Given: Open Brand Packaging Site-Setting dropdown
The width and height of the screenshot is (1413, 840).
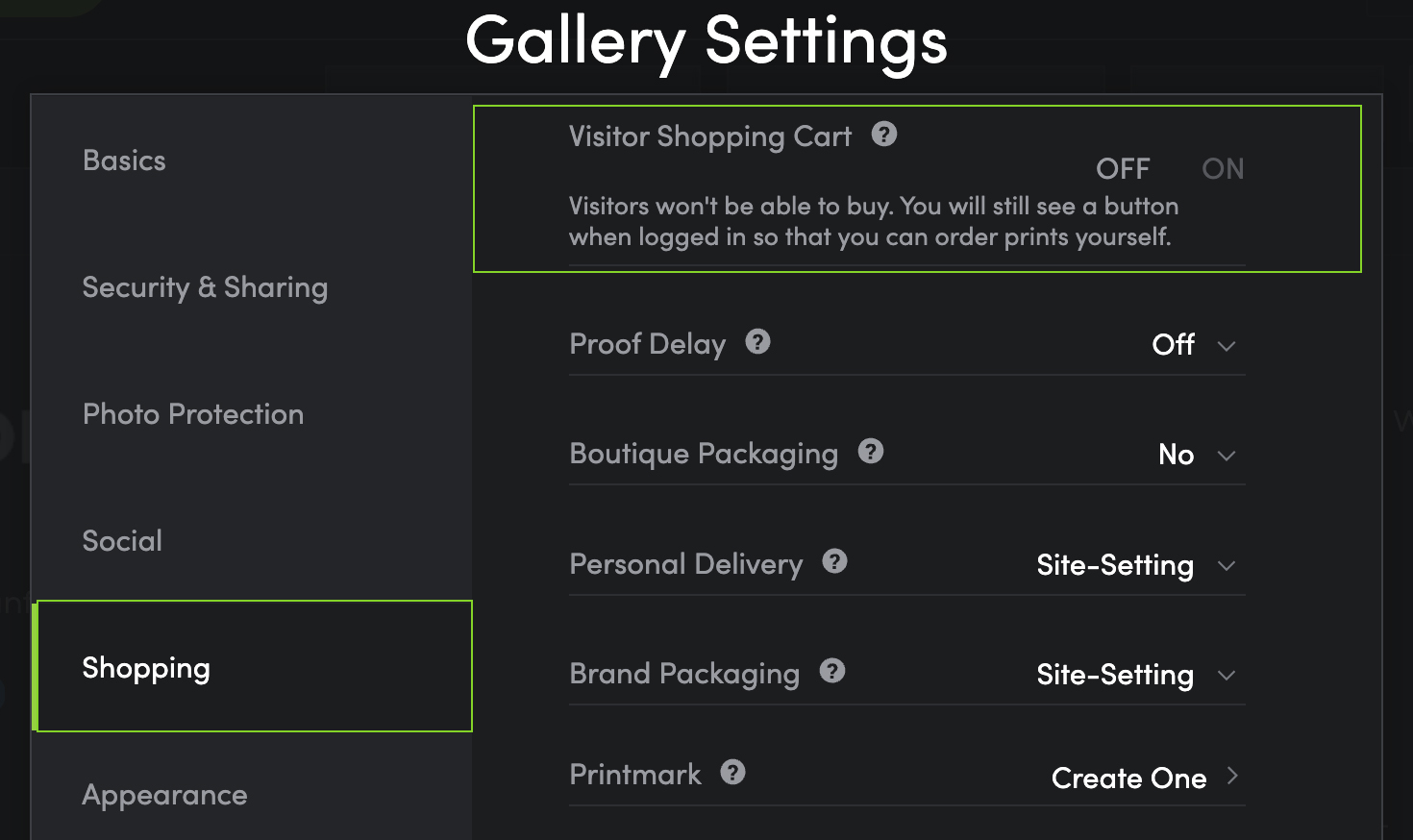Looking at the screenshot, I should click(1136, 675).
